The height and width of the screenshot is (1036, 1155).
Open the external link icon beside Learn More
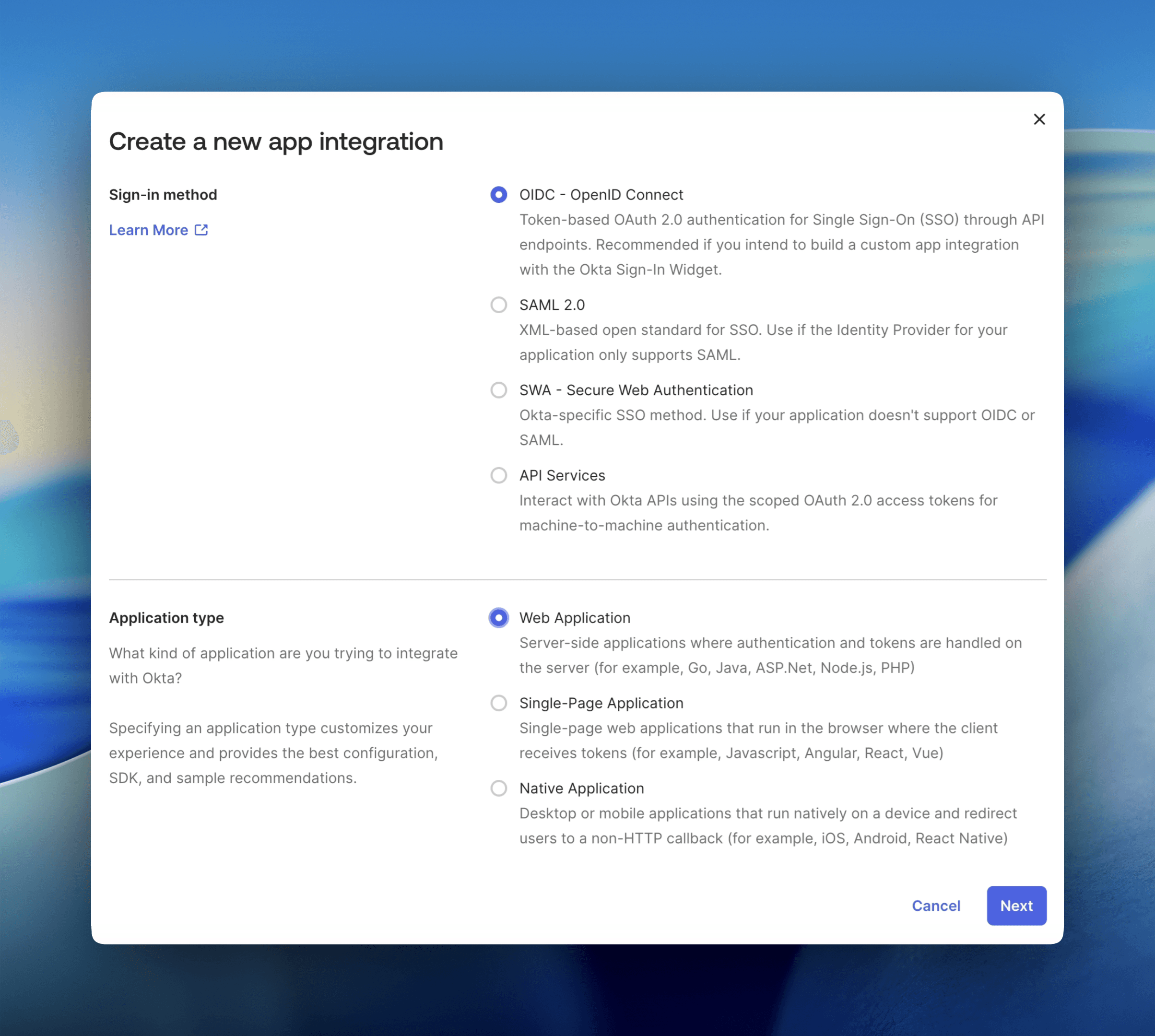201,230
